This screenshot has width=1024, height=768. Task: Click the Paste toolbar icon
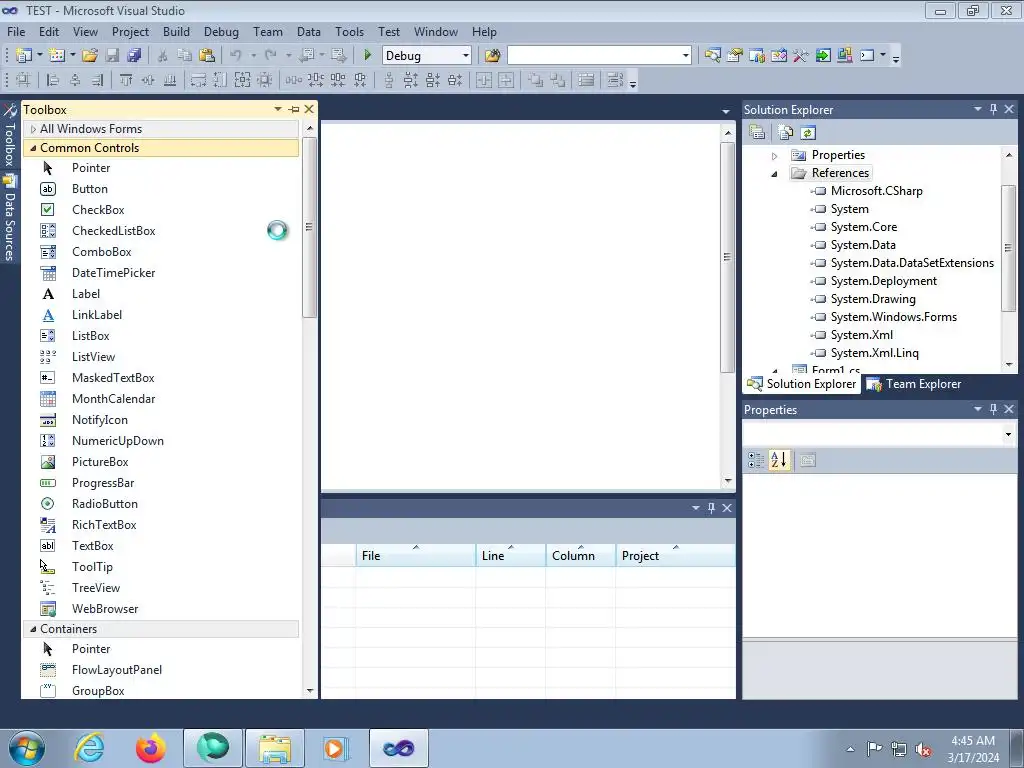click(207, 56)
